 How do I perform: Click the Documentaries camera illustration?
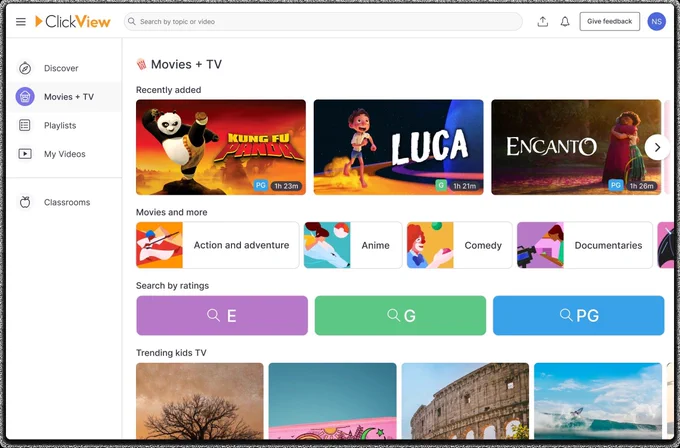pos(540,245)
